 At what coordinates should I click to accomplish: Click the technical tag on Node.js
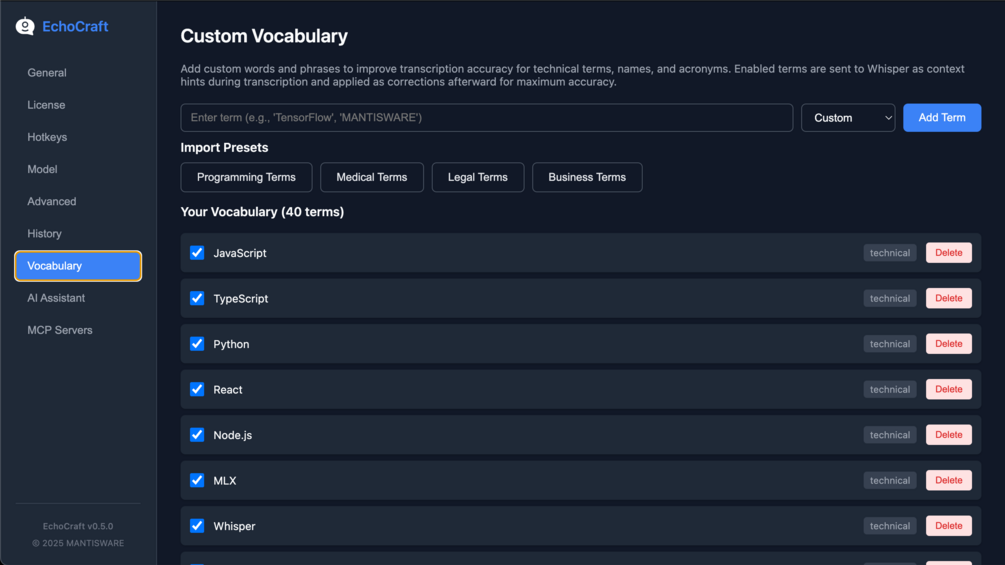point(889,435)
